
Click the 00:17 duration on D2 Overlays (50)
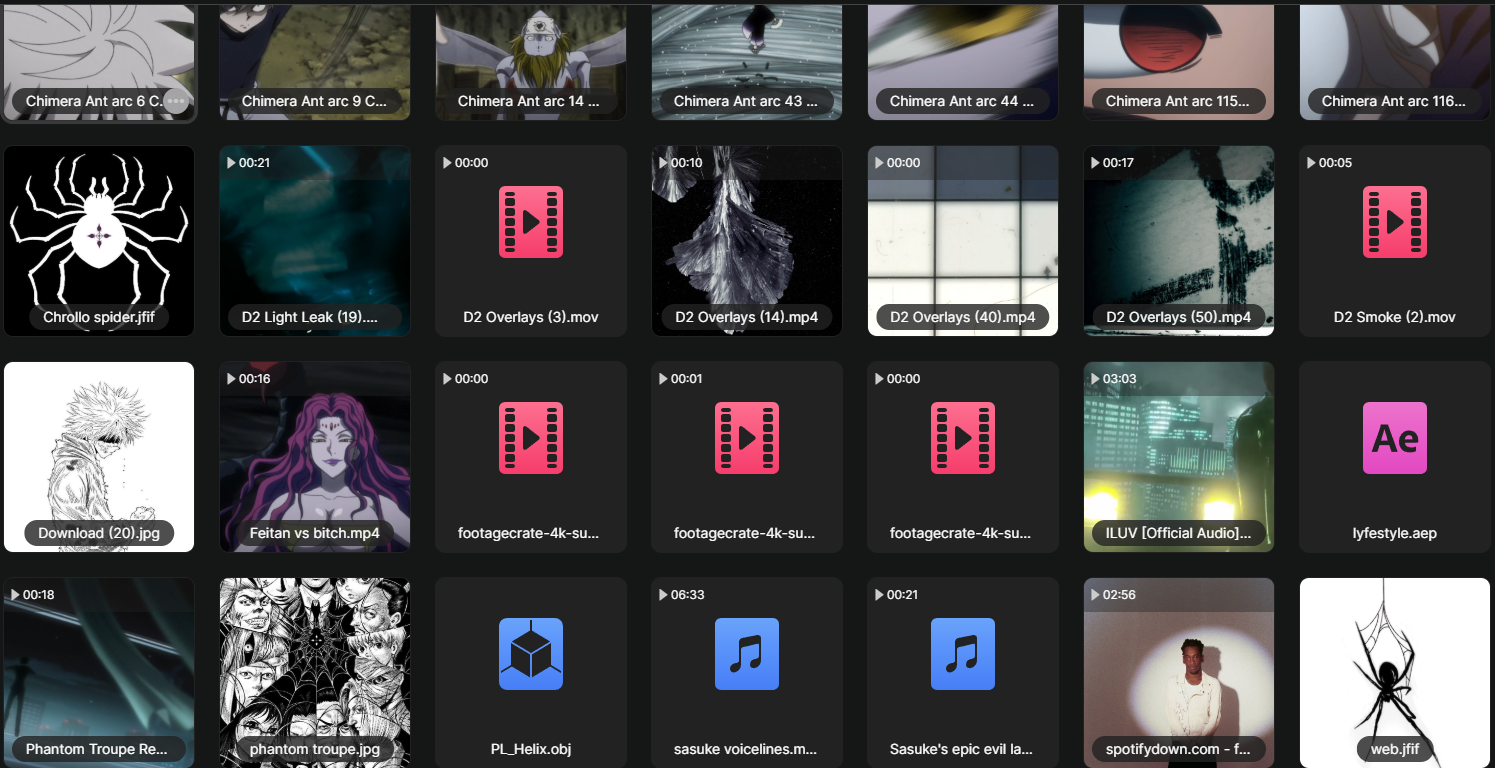1118,163
